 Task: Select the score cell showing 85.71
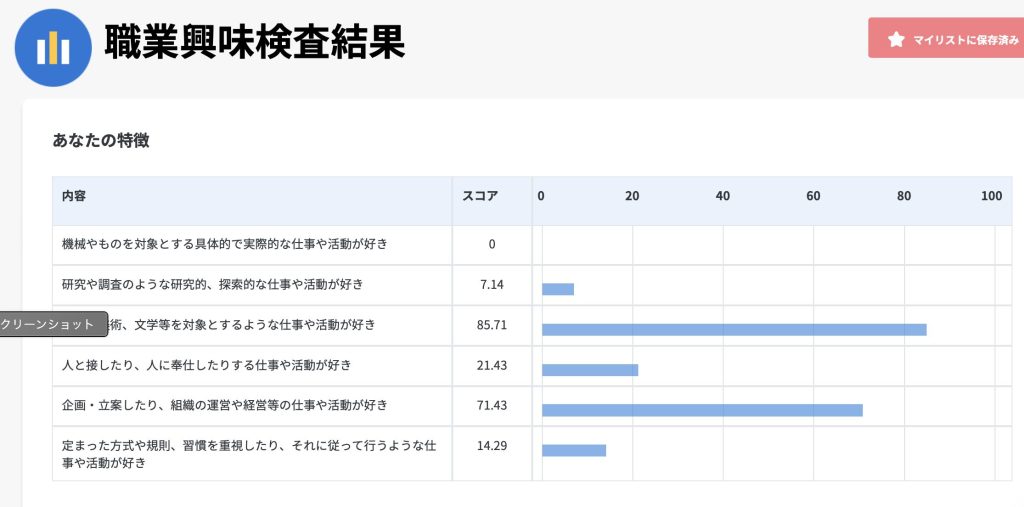coord(491,325)
